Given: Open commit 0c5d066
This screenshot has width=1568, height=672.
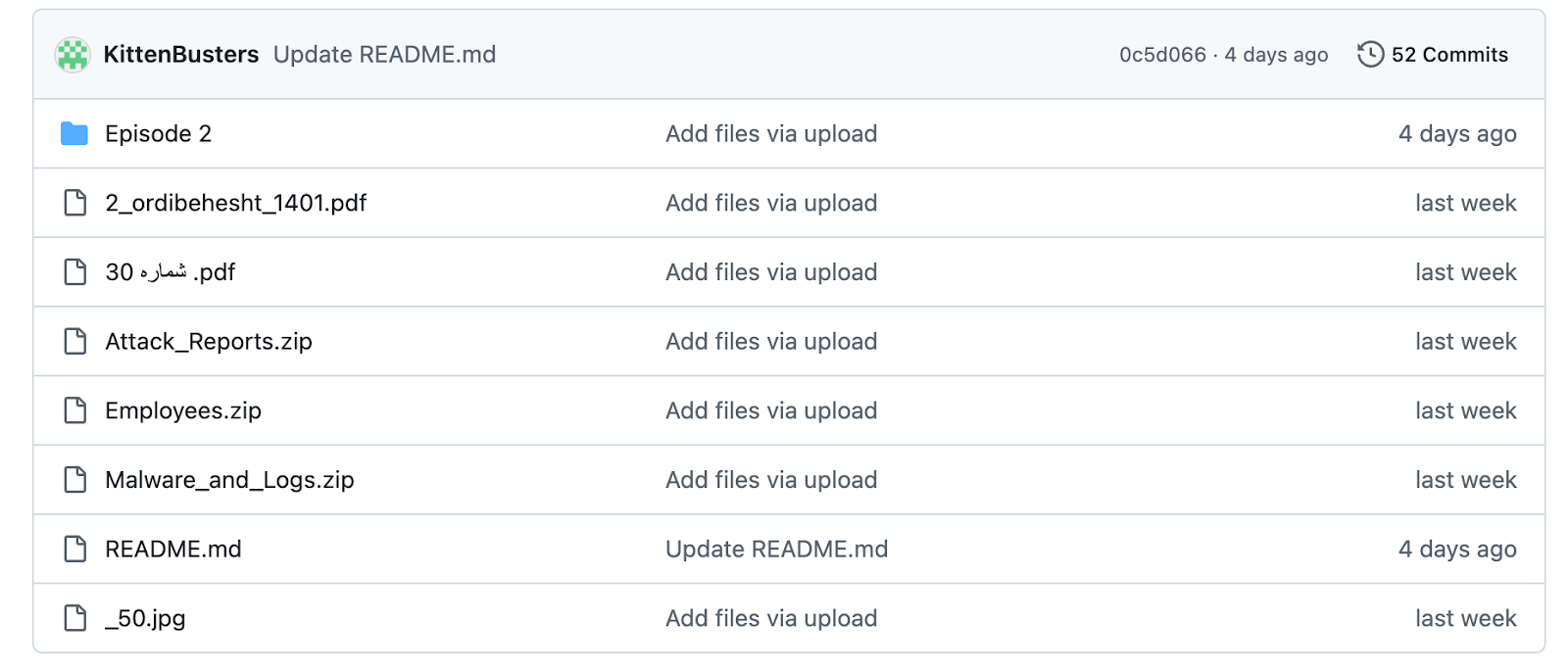Looking at the screenshot, I should (x=1161, y=55).
